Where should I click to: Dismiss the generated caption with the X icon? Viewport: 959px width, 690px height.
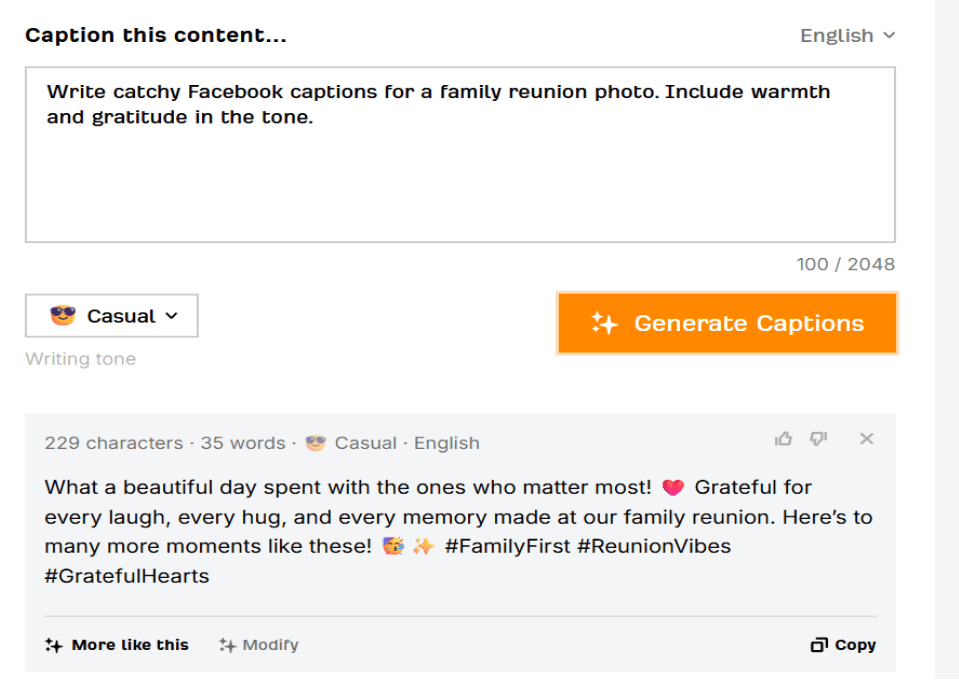pos(867,439)
